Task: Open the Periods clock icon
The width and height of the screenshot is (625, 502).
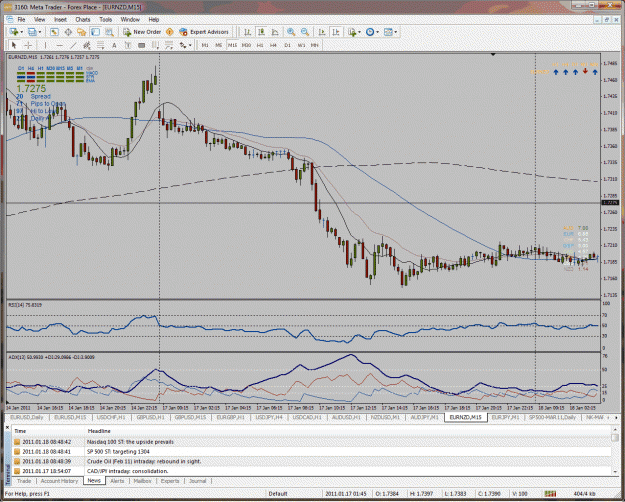Action: [370, 32]
